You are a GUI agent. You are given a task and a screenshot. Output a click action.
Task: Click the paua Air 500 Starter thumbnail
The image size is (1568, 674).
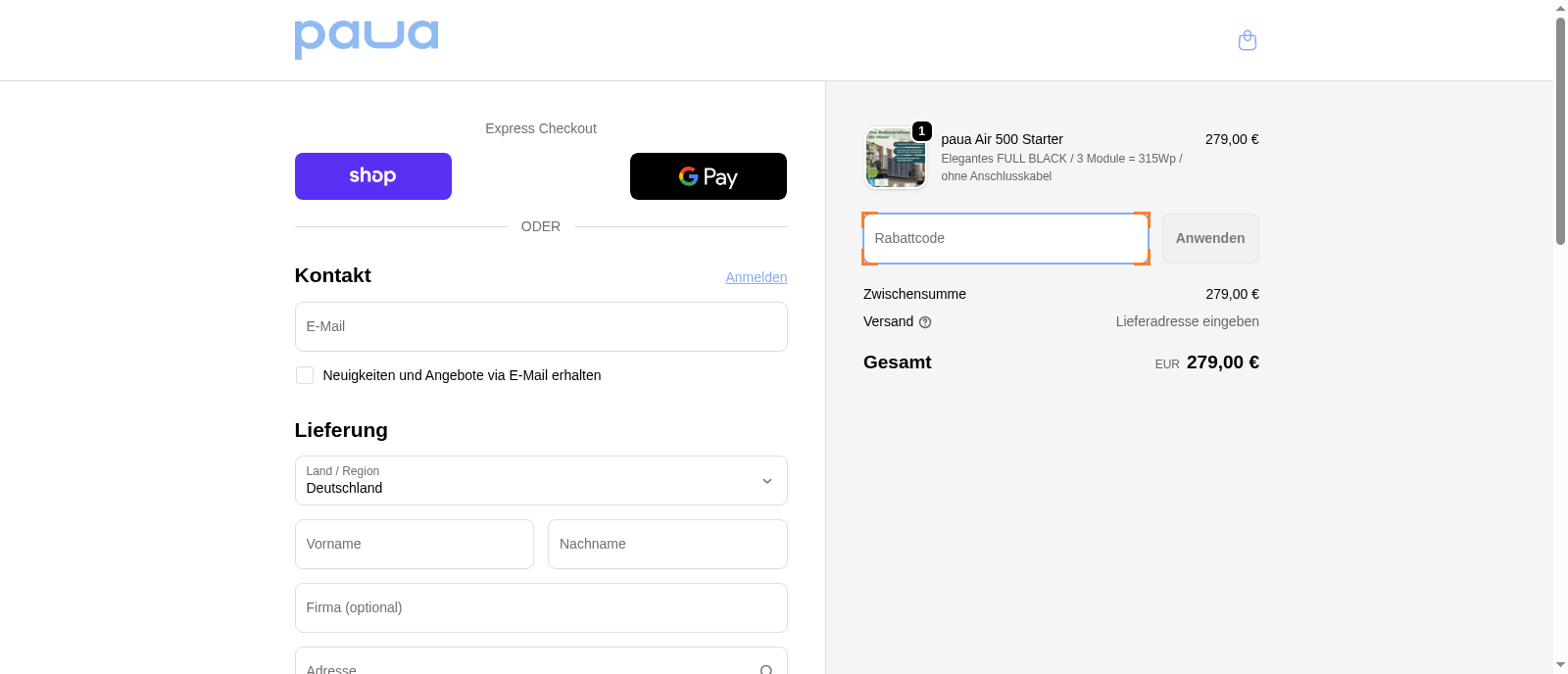(895, 158)
